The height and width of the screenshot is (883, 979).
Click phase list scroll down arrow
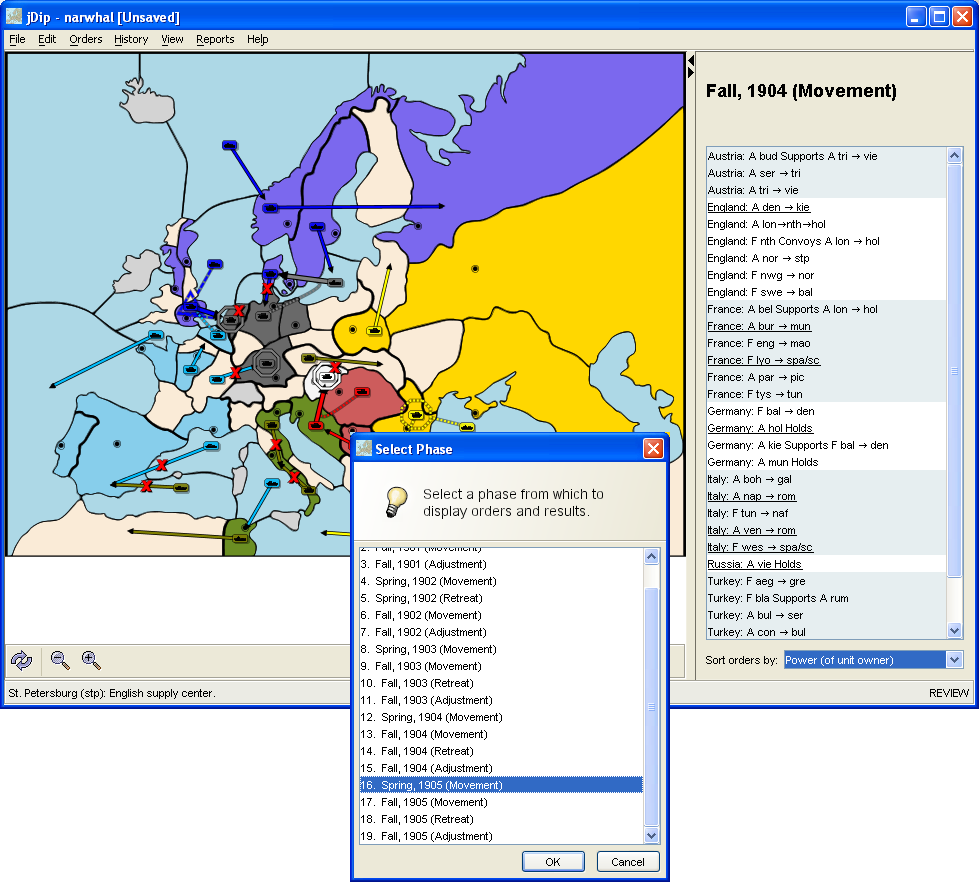point(651,836)
